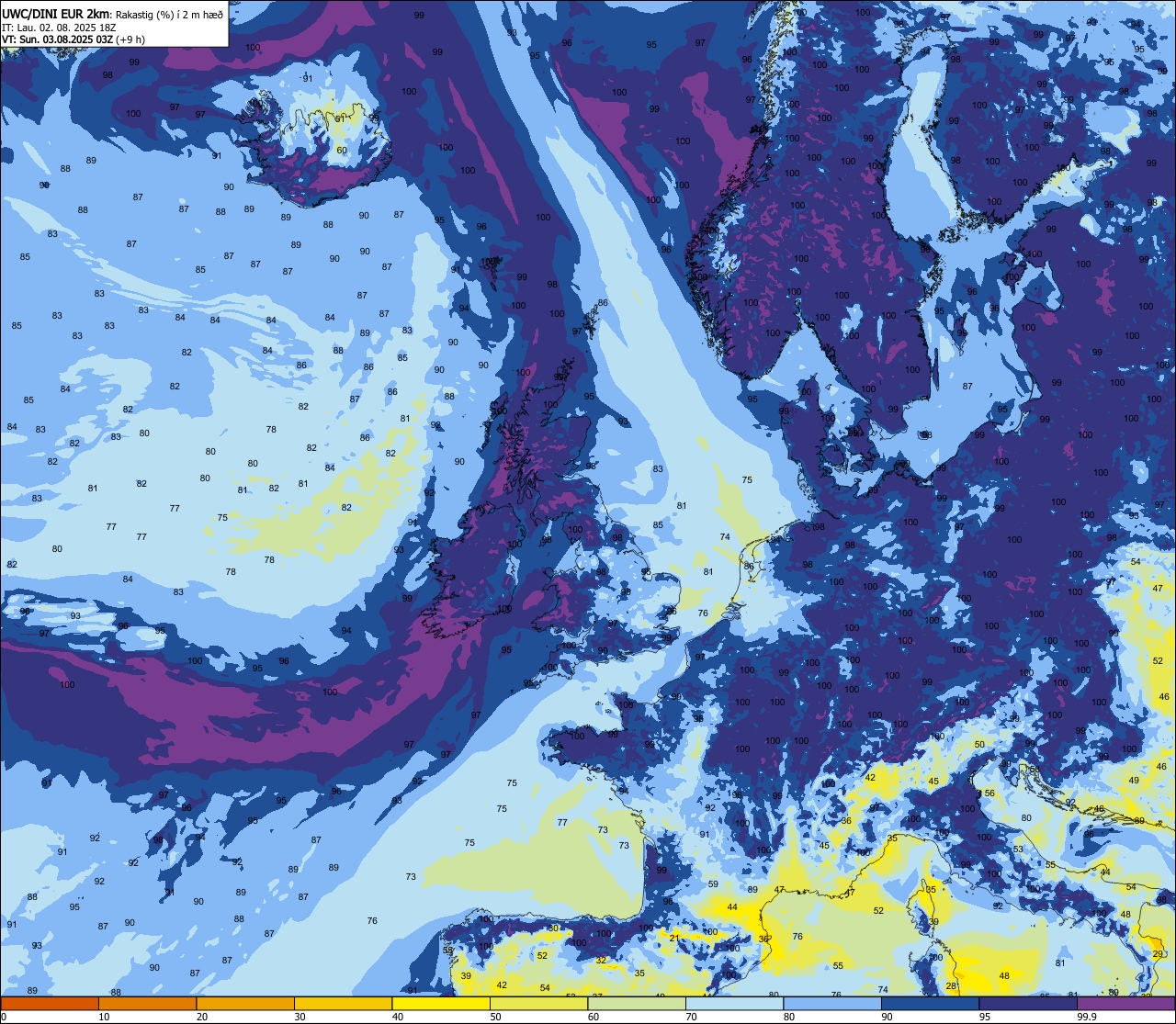Click the legend tick label 95
Image resolution: width=1176 pixels, height=1024 pixels.
pos(985,1017)
